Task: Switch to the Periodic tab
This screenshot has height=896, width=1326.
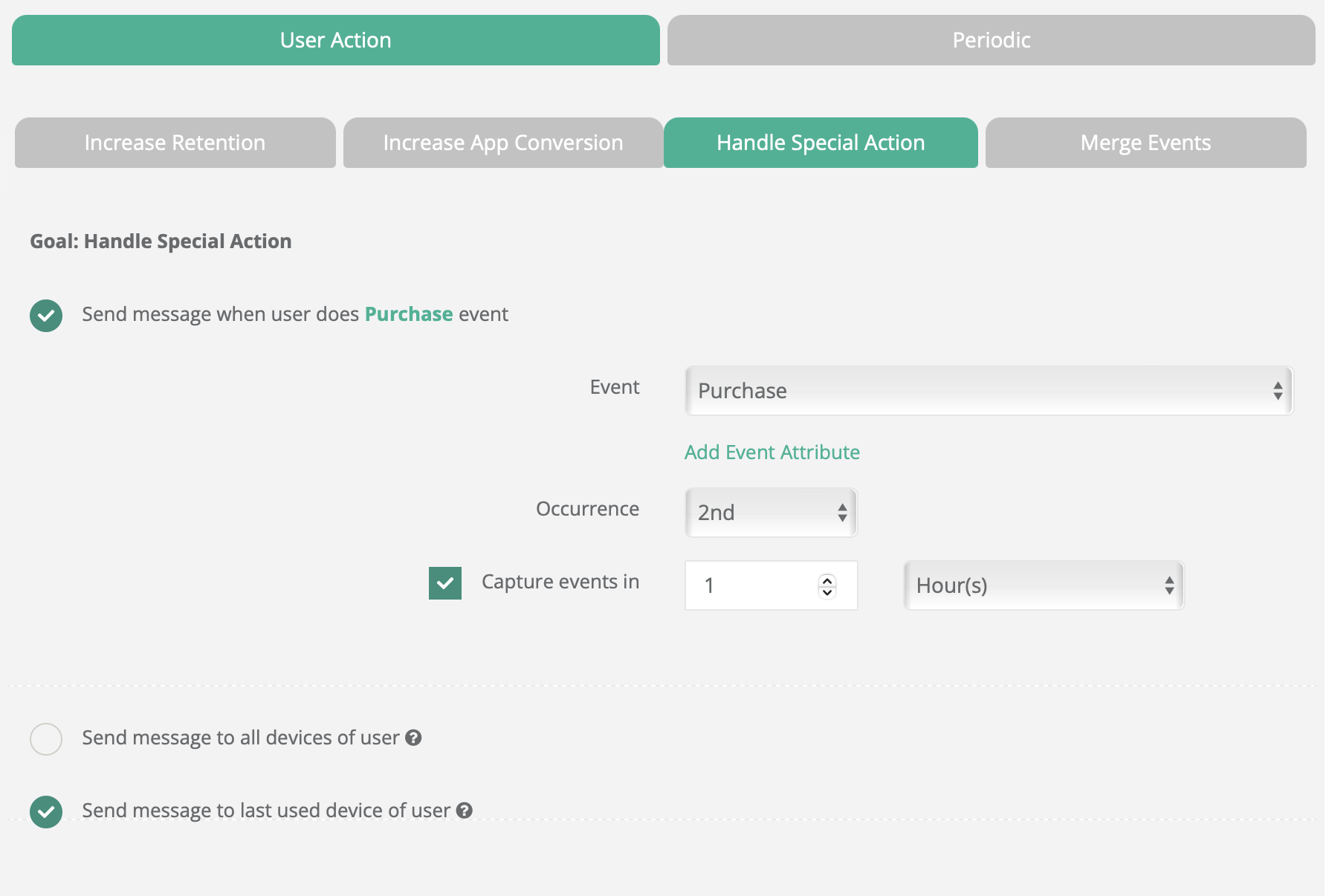Action: pyautogui.click(x=991, y=40)
